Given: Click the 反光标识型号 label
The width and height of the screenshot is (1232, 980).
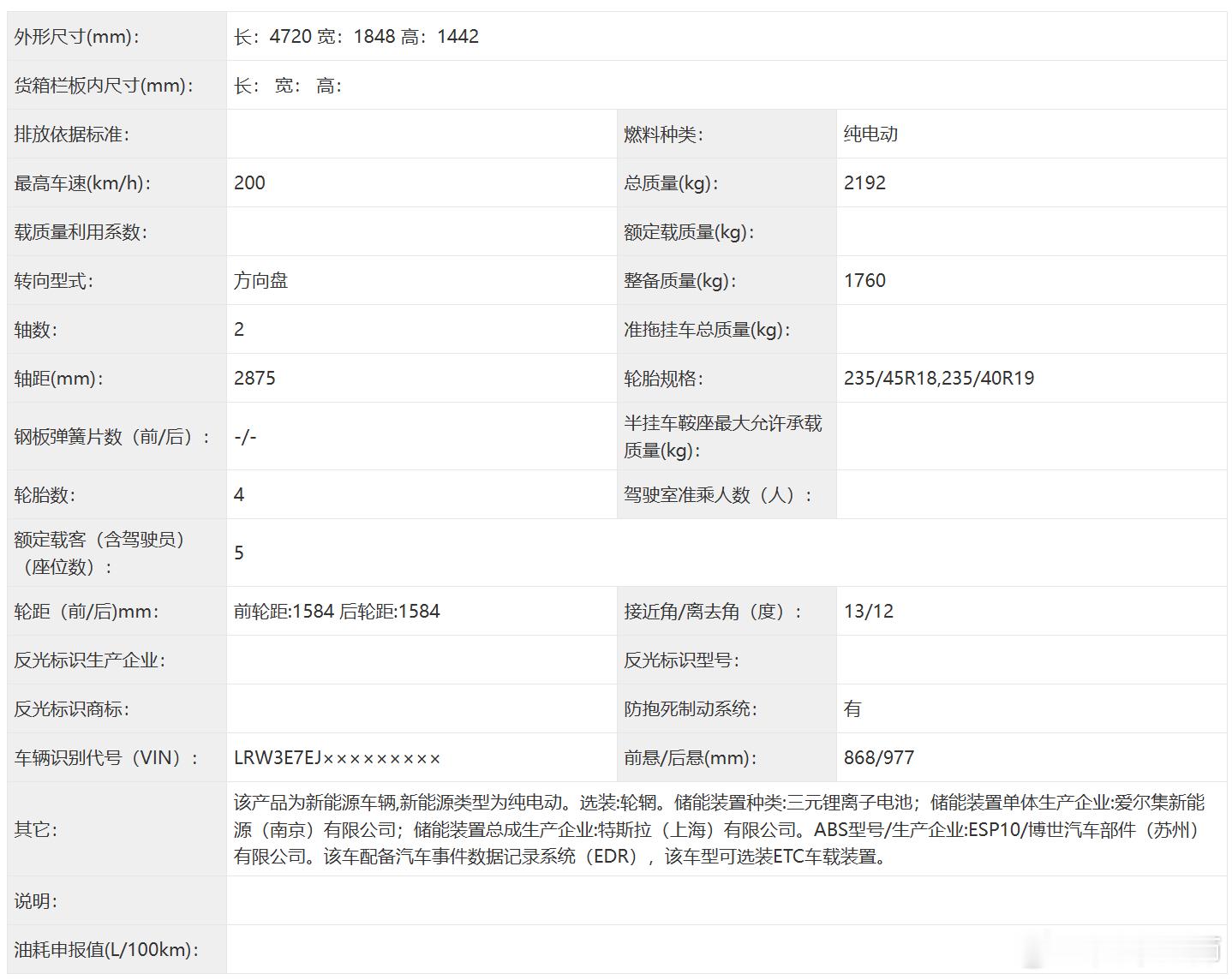Looking at the screenshot, I should point(682,660).
